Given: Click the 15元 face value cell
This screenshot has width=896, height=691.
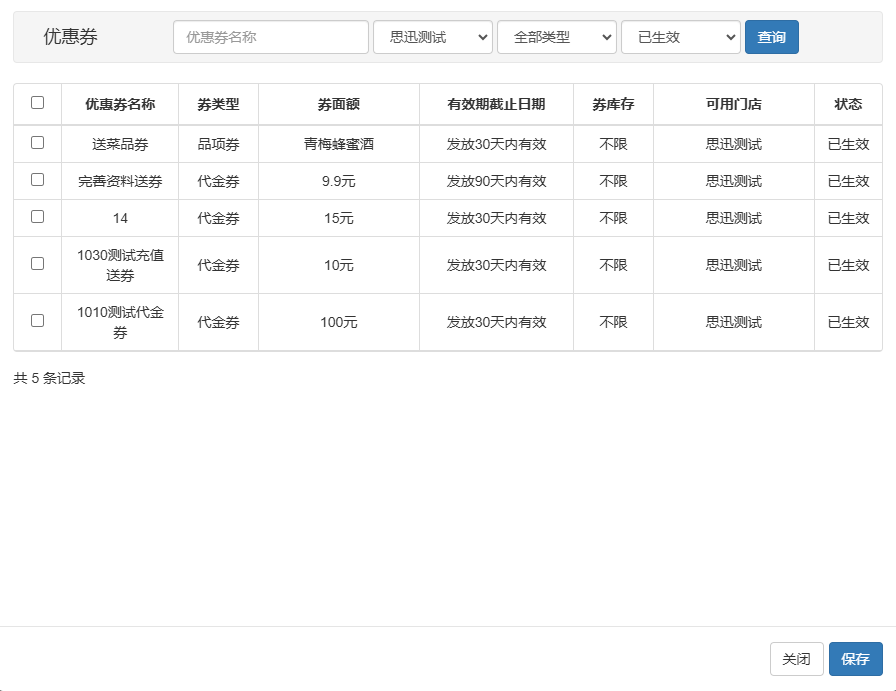Looking at the screenshot, I should [x=339, y=218].
